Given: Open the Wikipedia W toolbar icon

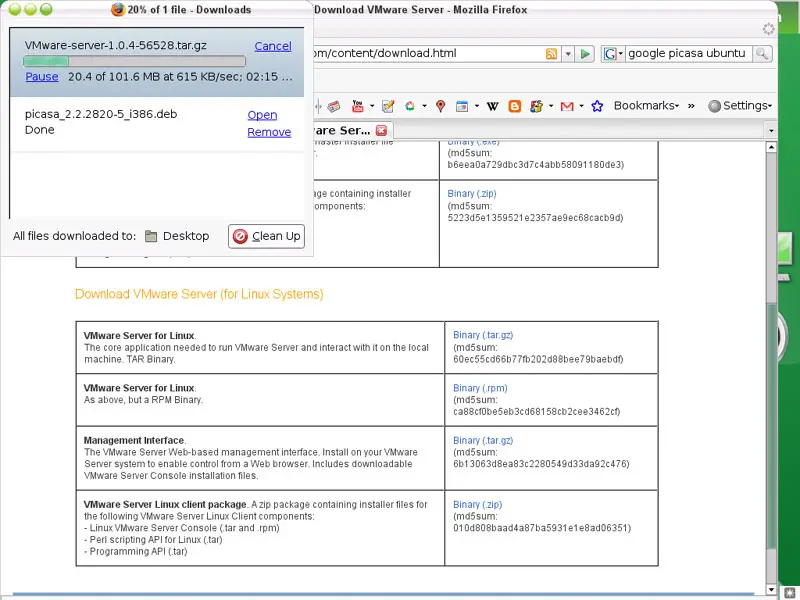Looking at the screenshot, I should pos(492,106).
